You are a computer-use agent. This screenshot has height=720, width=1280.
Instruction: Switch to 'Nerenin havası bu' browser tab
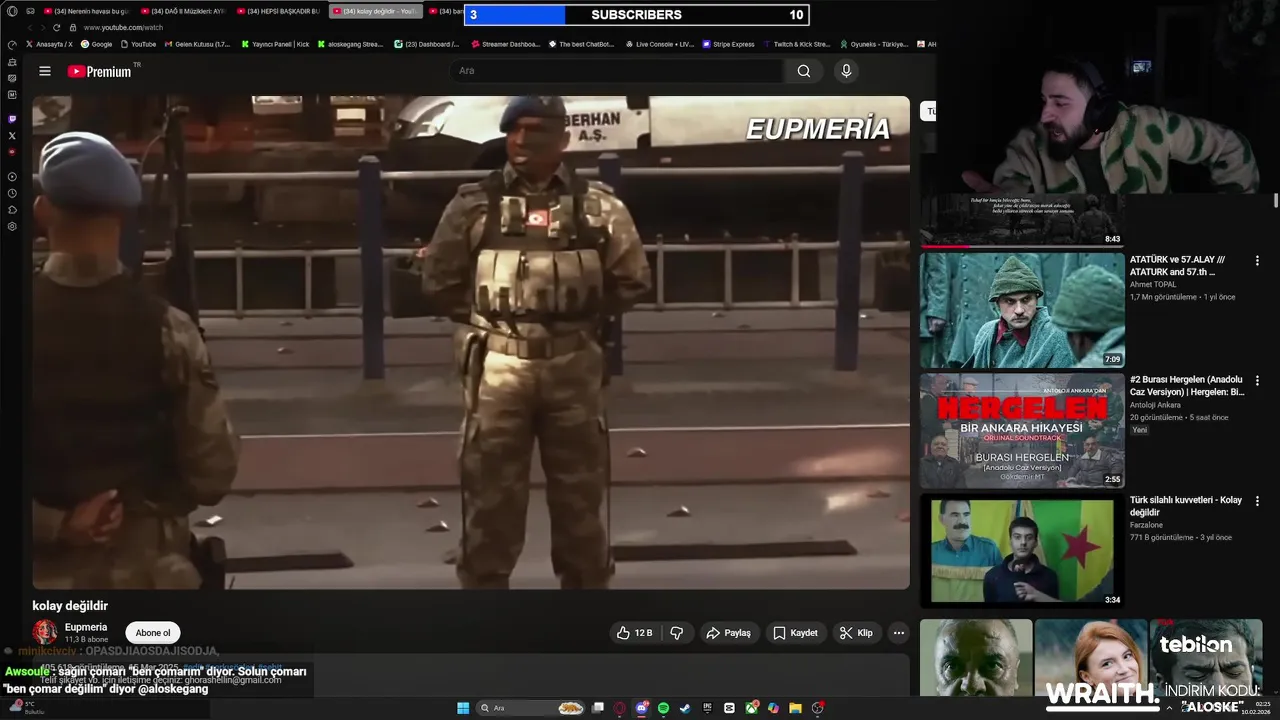86,11
